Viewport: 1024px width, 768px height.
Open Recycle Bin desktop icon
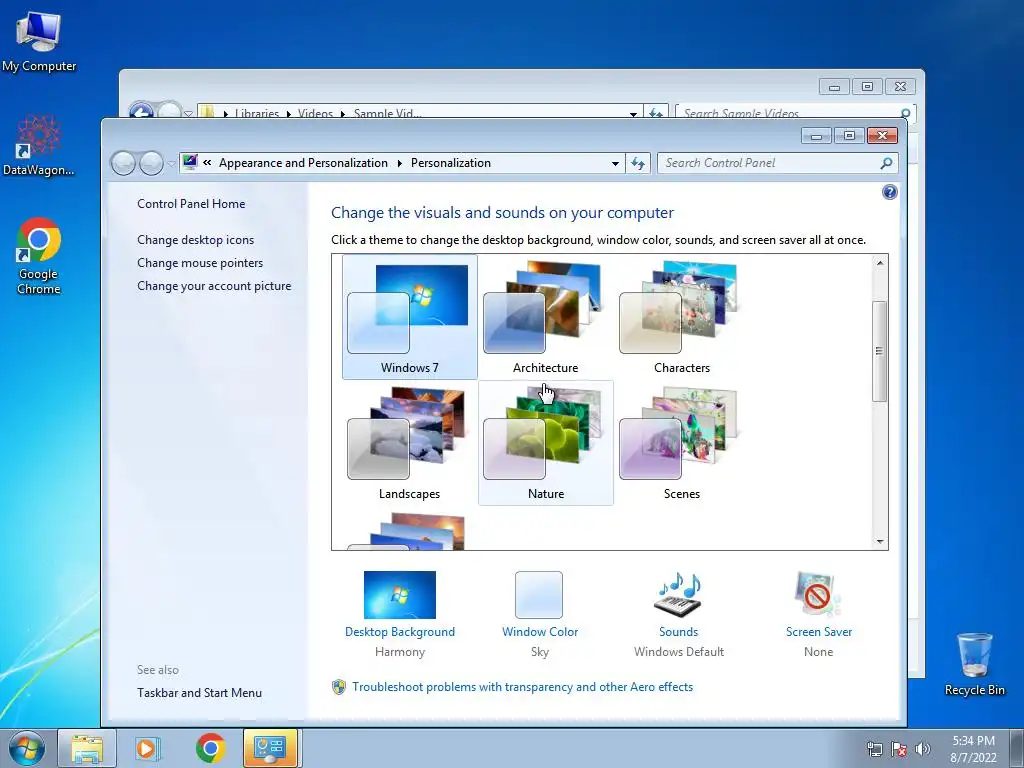974,664
